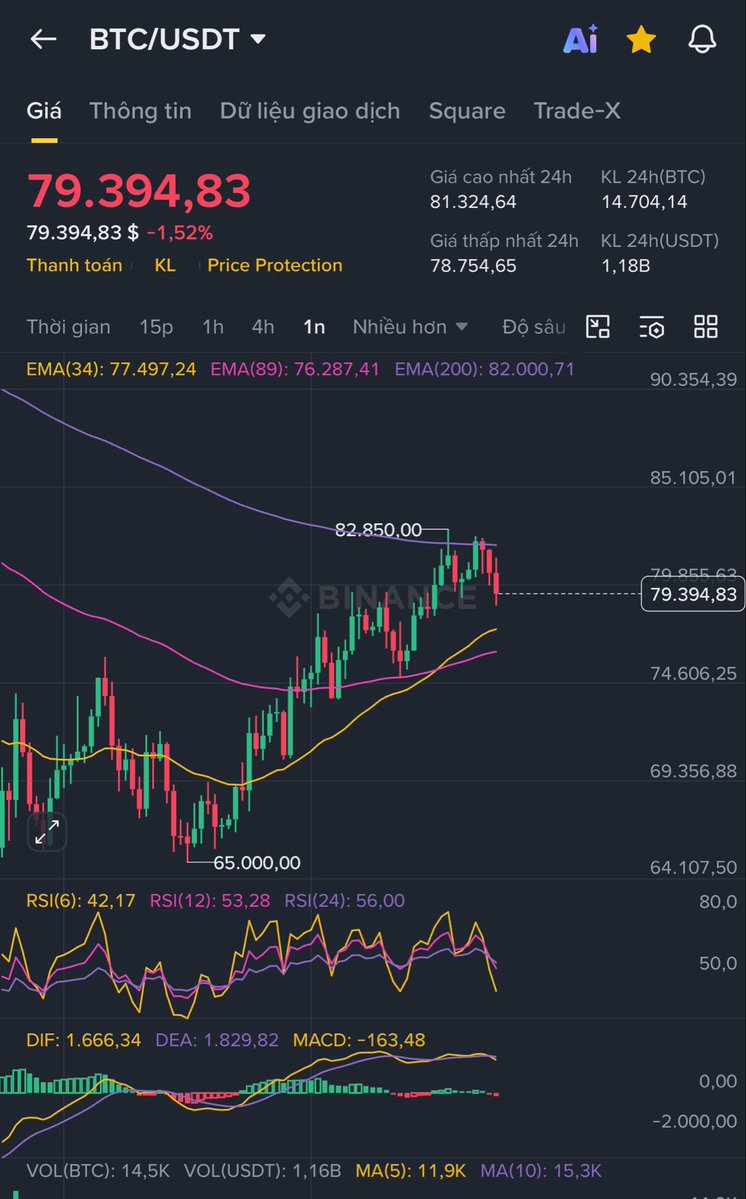Tap the EMA(200) indicator label
The width and height of the screenshot is (746, 1199).
coord(485,369)
